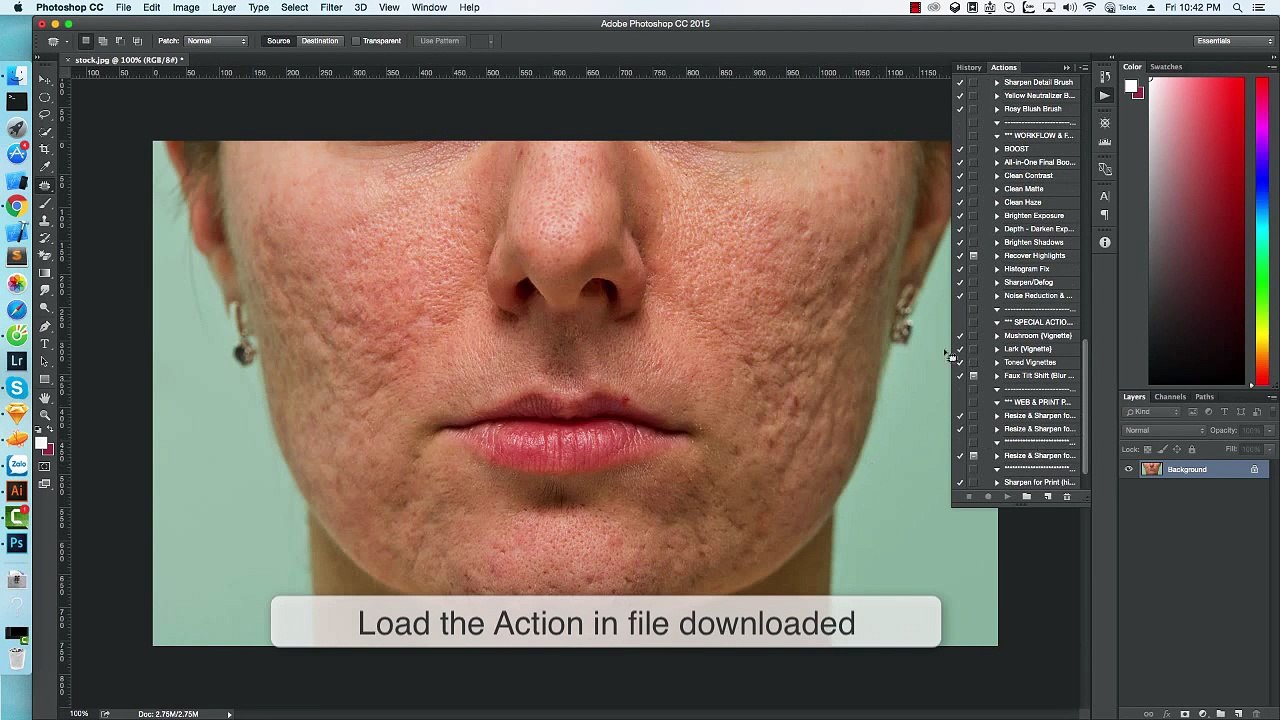Choose the Lasso tool
Screen dimensions: 1280x720
(45, 114)
